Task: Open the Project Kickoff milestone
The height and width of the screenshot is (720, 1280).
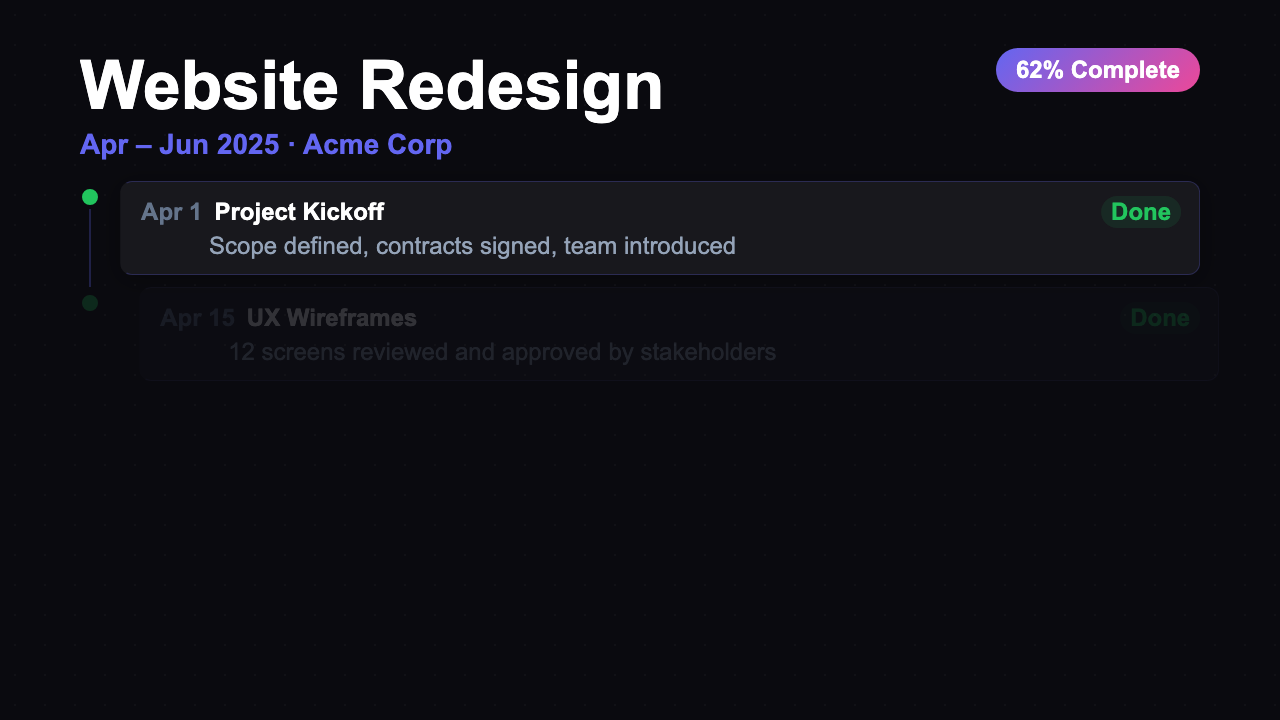Action: [x=298, y=212]
